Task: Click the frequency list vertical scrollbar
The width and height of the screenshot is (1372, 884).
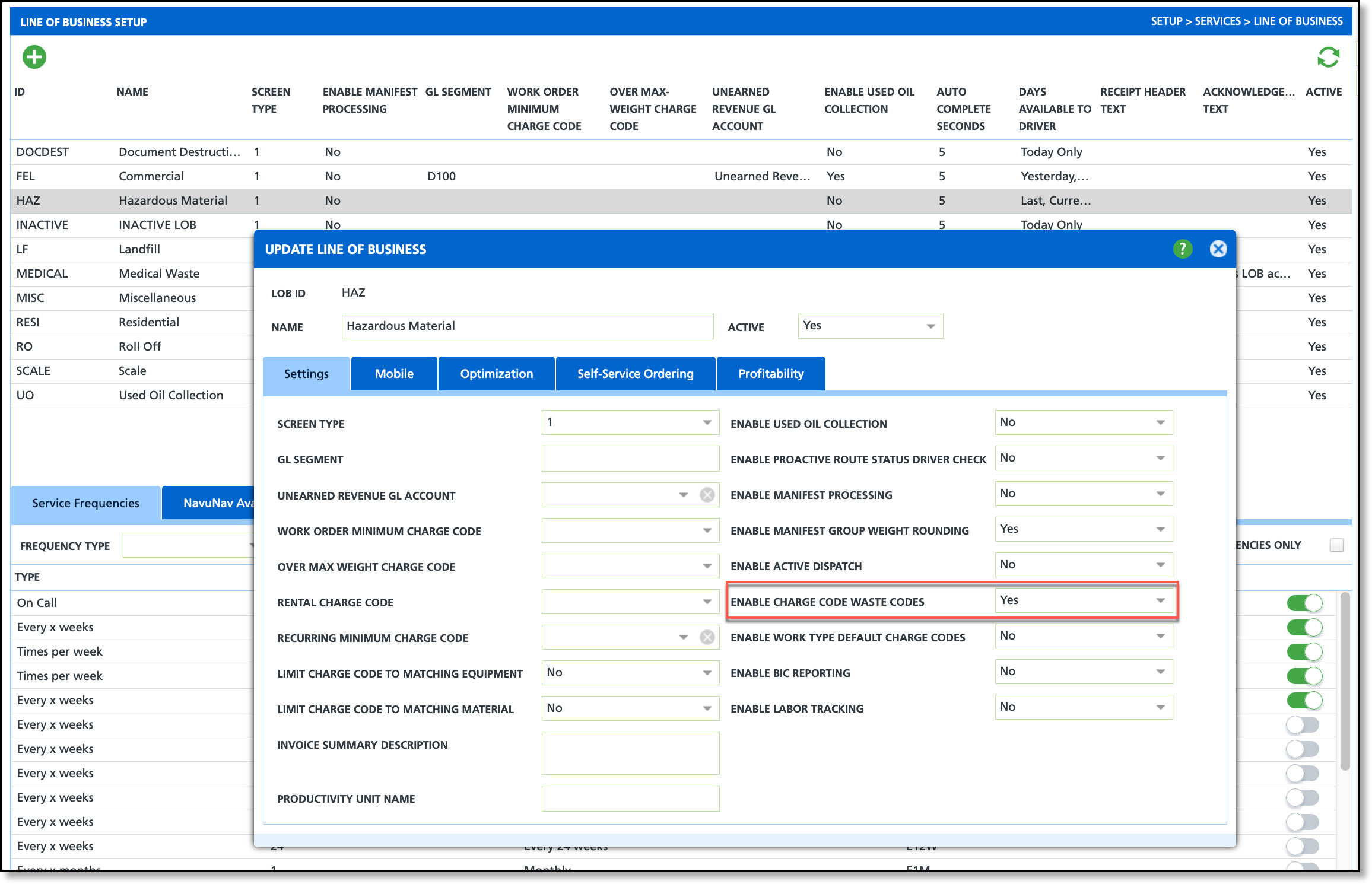Action: [1345, 682]
